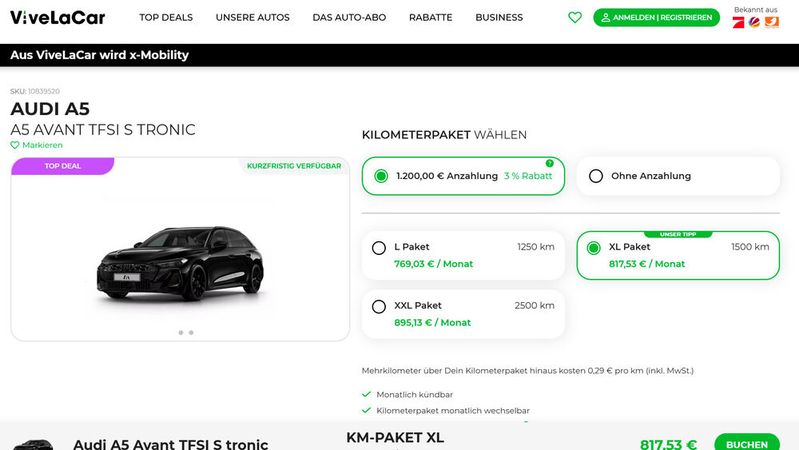Screen dimensions: 799x450
Task: Select the Ohne Anzahlung option
Action: click(678, 176)
